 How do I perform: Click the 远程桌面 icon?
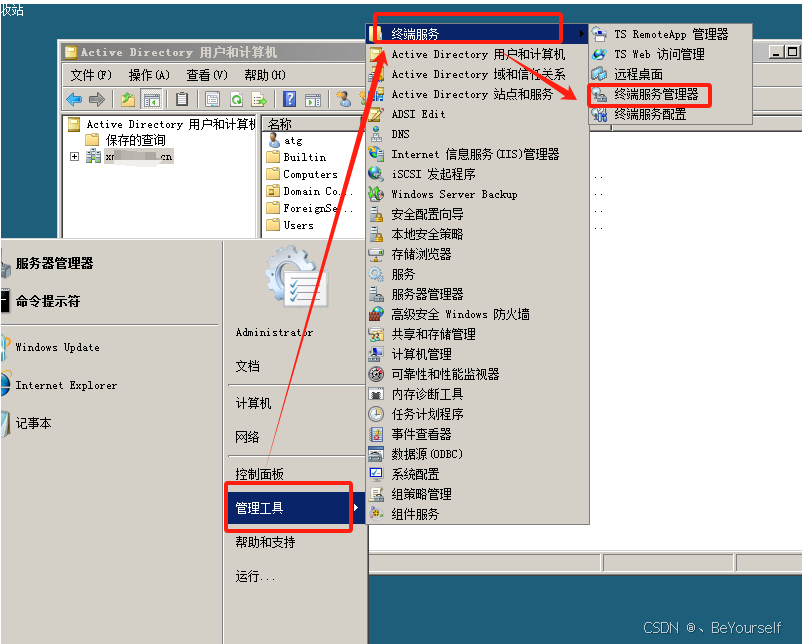click(599, 74)
